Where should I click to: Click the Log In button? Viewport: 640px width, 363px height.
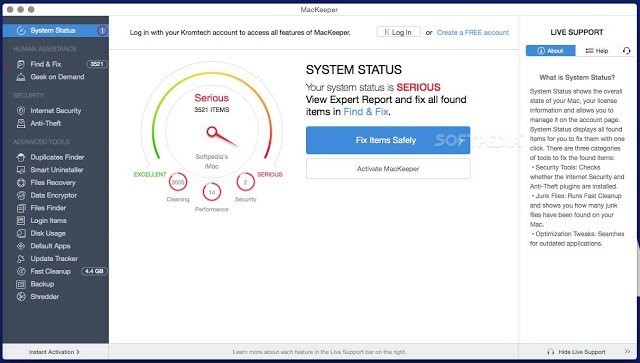coord(398,32)
